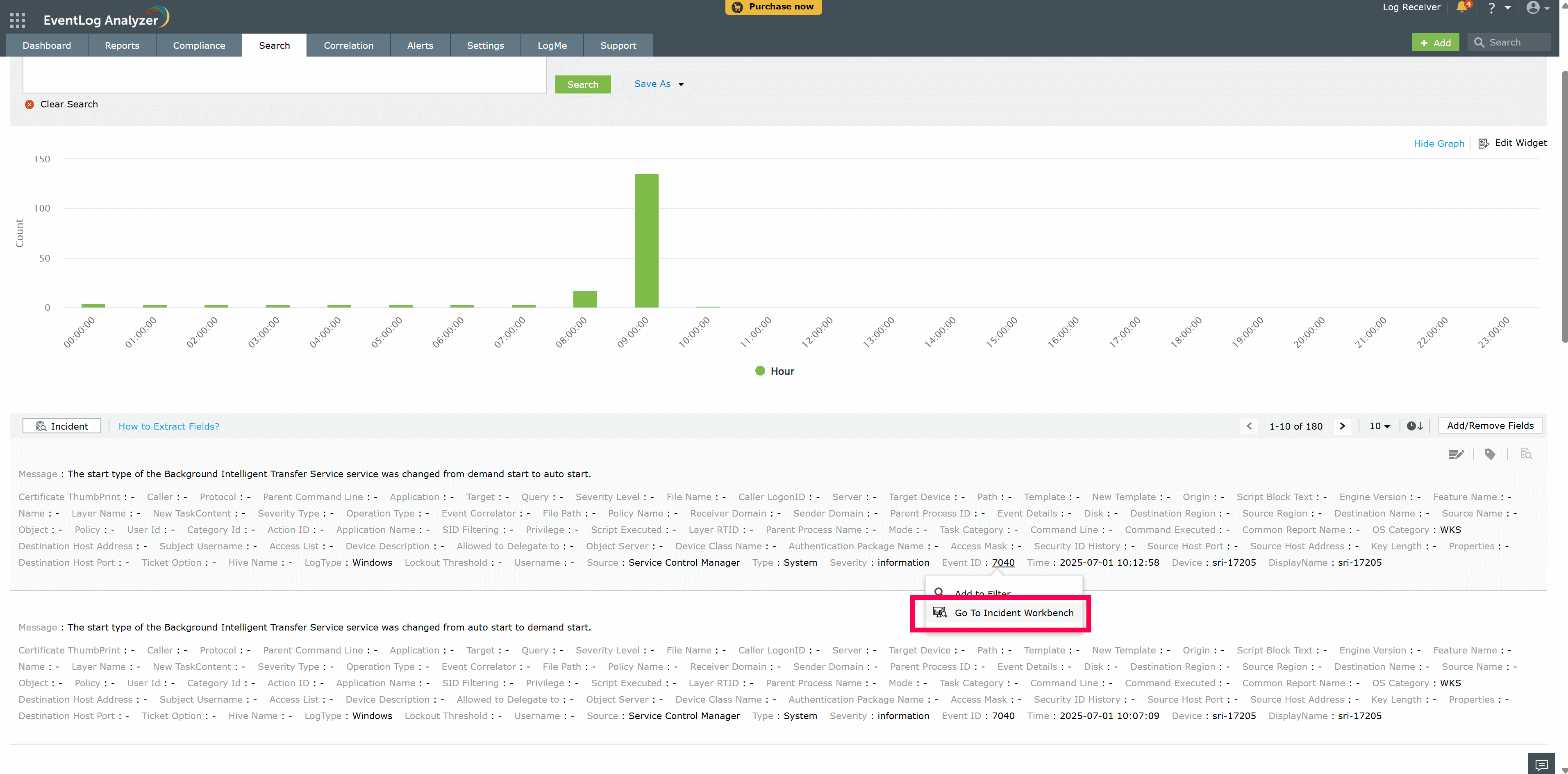This screenshot has width=1568, height=774.
Task: Go to next page of results
Action: [1342, 426]
